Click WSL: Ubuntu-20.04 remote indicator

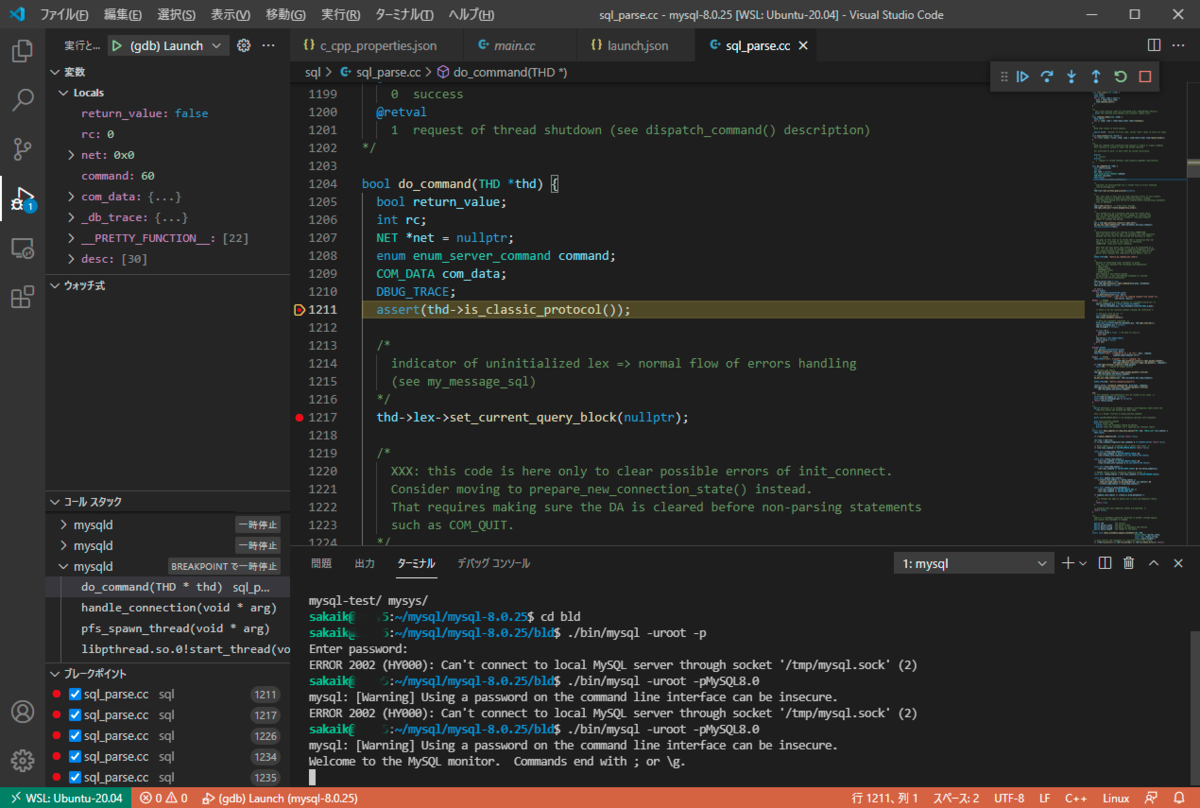[x=65, y=798]
